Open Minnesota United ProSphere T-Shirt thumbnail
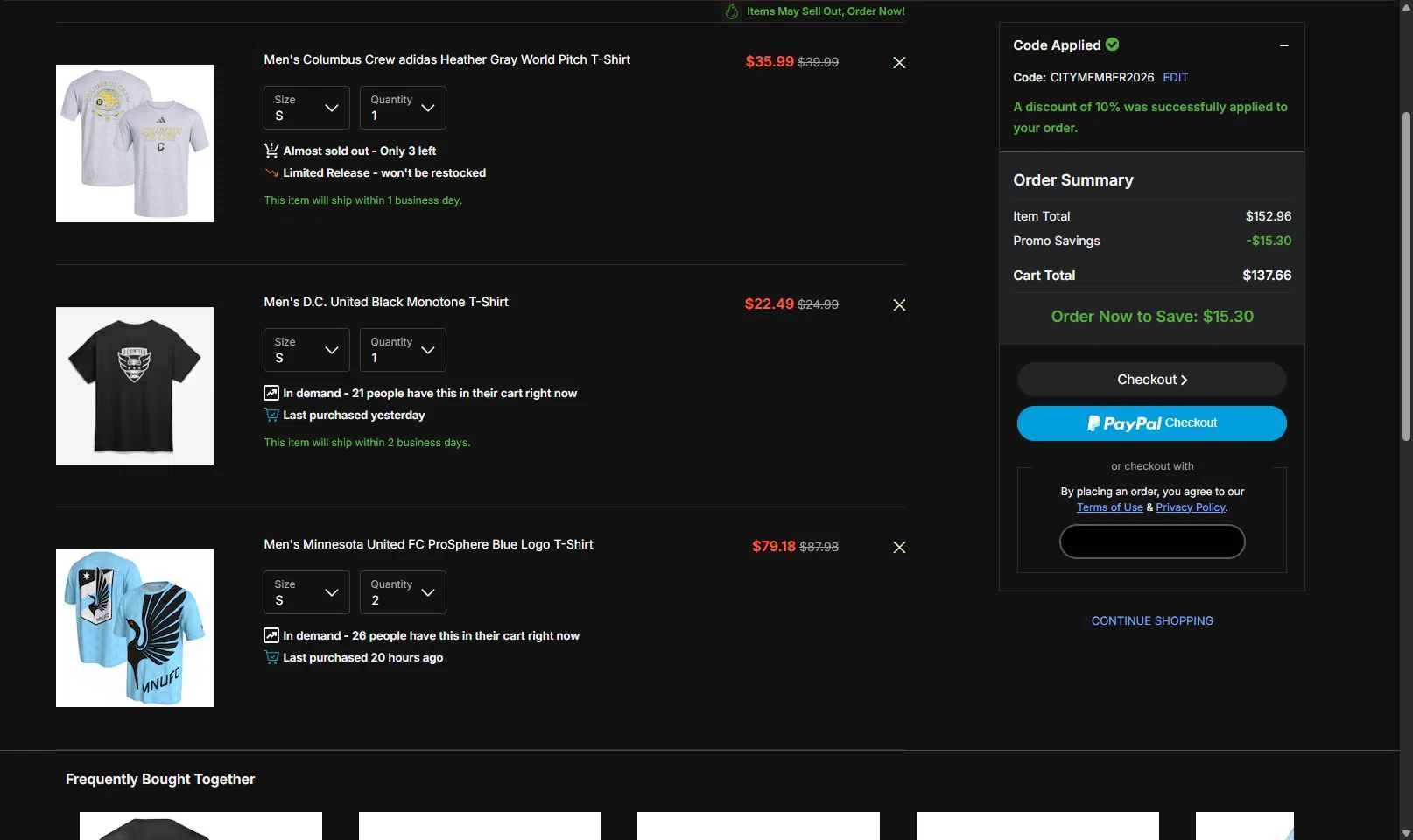 pyautogui.click(x=135, y=628)
